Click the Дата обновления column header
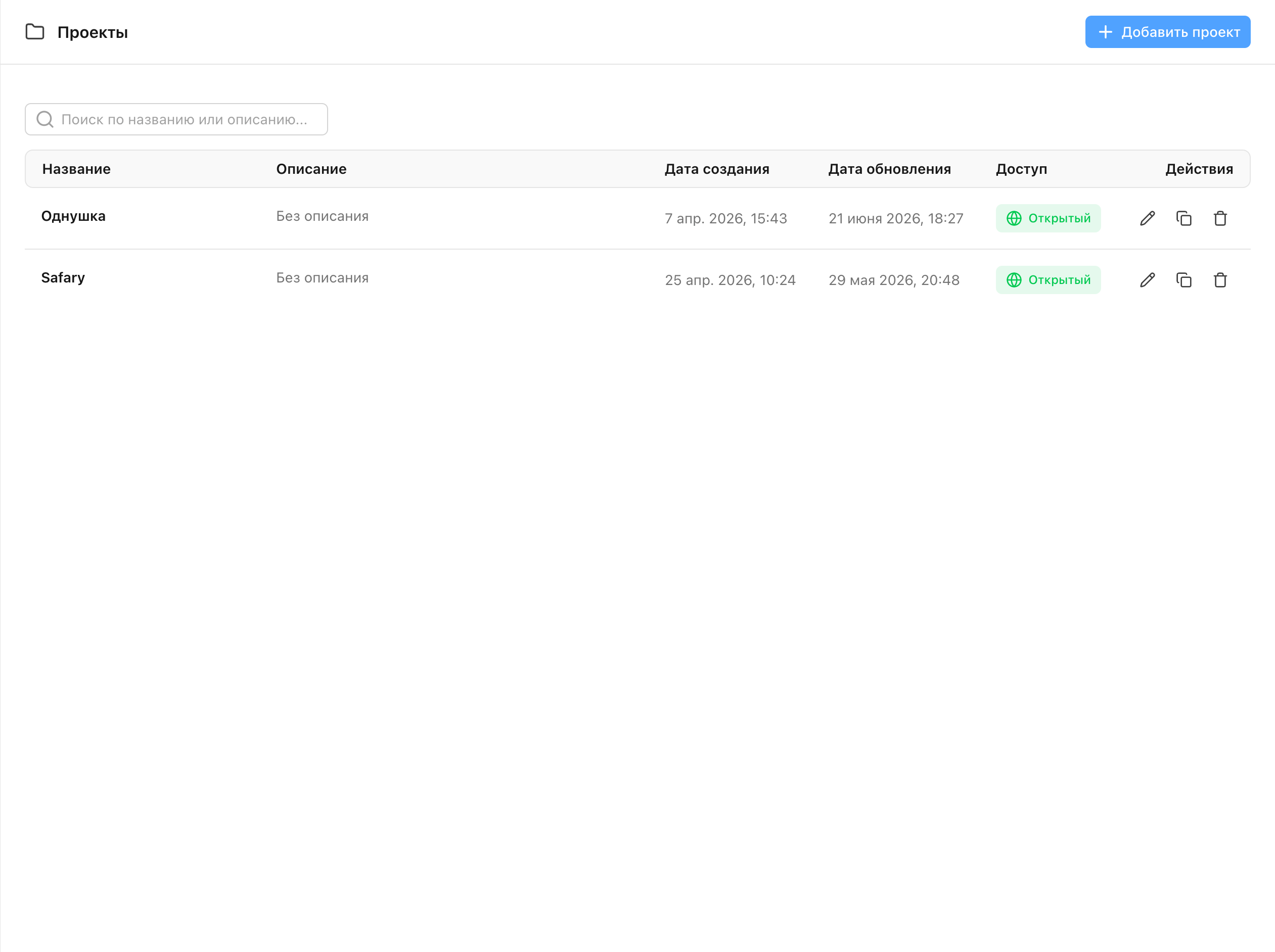1275x952 pixels. 889,169
